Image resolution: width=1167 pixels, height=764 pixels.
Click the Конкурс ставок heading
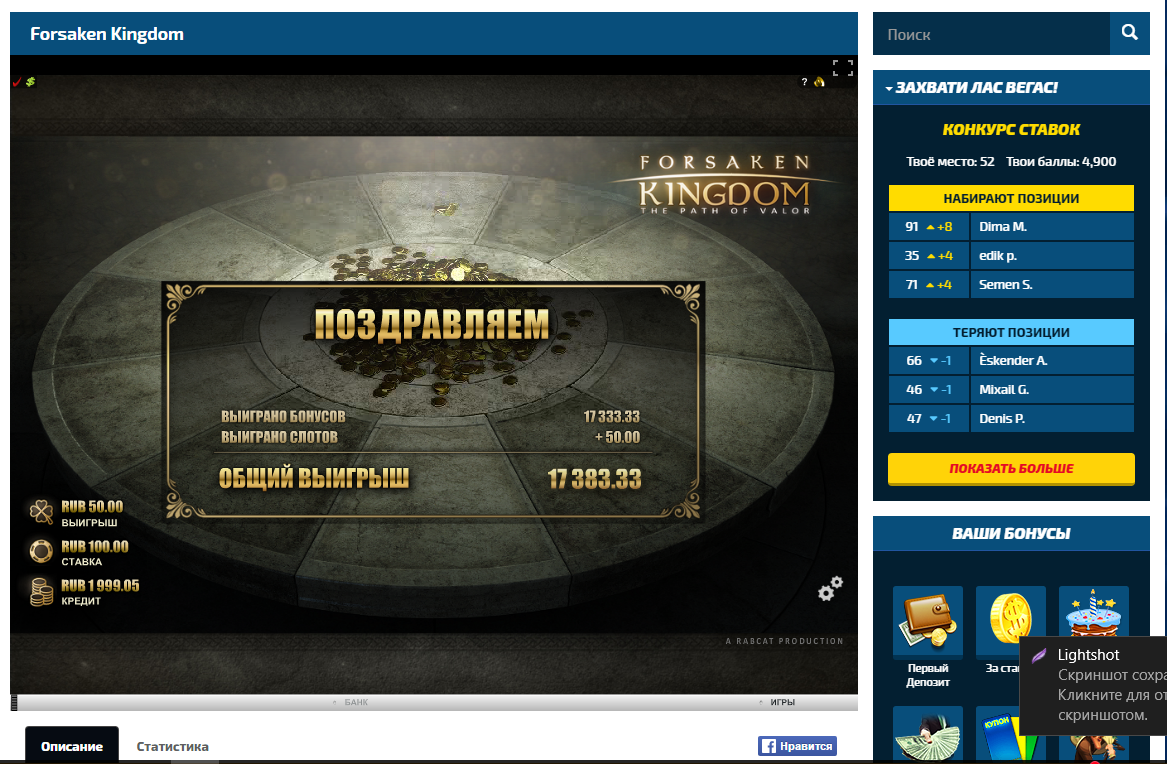click(x=1011, y=129)
